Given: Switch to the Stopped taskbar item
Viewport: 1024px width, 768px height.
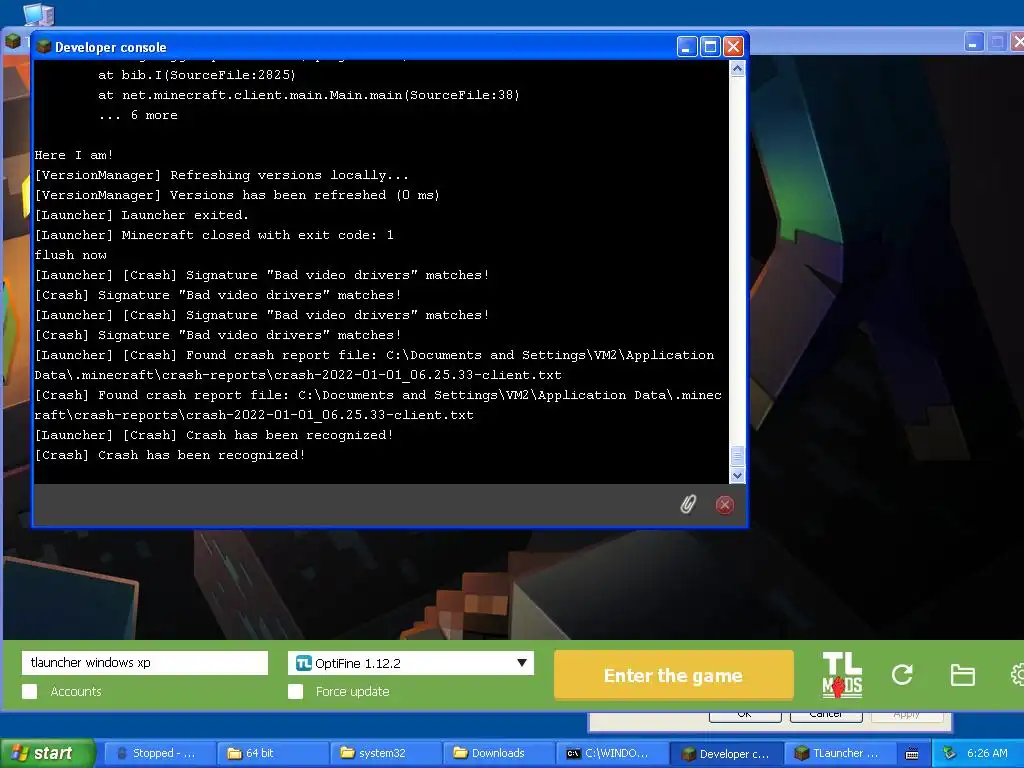Looking at the screenshot, I should [160, 753].
